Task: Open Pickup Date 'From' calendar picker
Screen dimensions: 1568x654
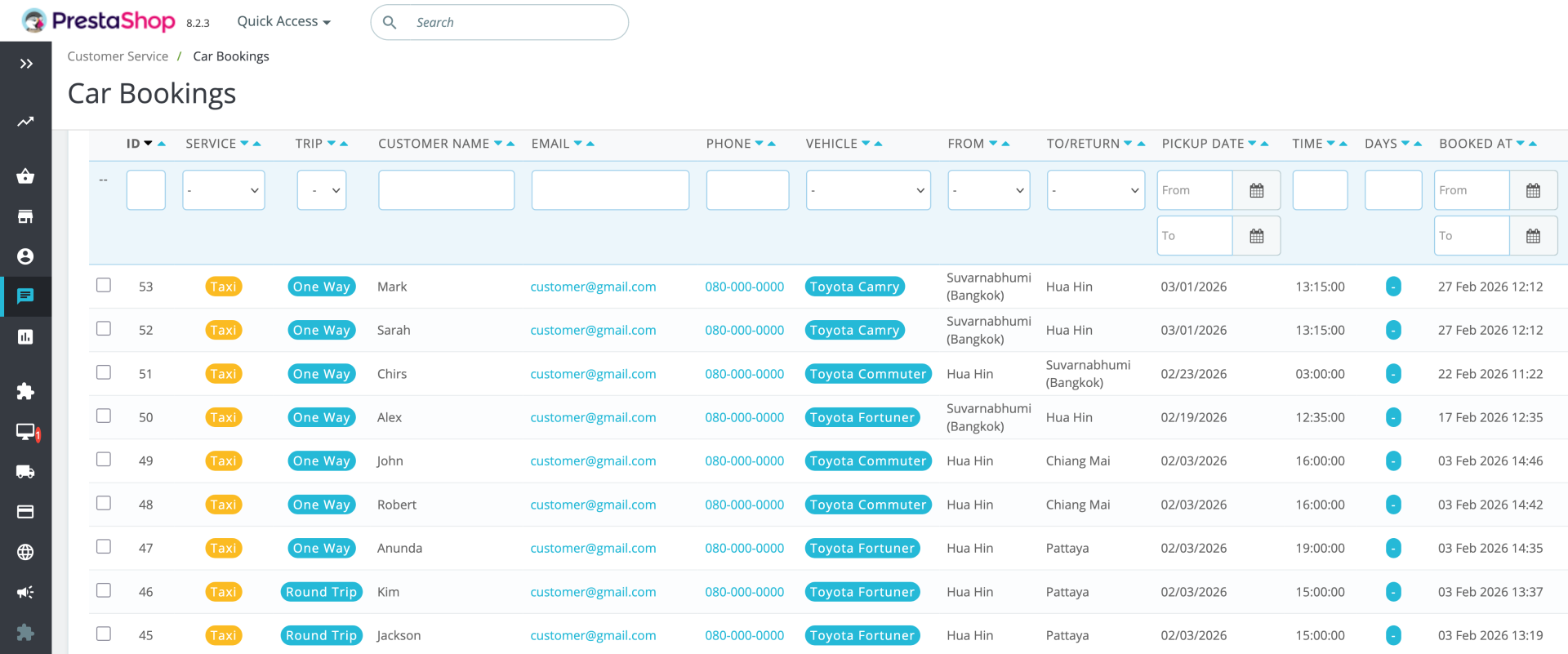Action: pyautogui.click(x=1256, y=190)
